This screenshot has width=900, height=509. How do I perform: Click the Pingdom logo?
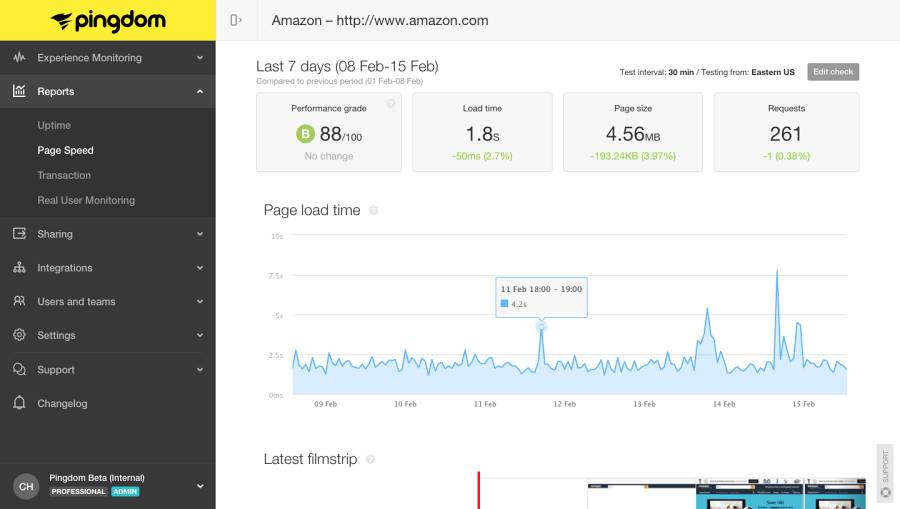click(108, 21)
